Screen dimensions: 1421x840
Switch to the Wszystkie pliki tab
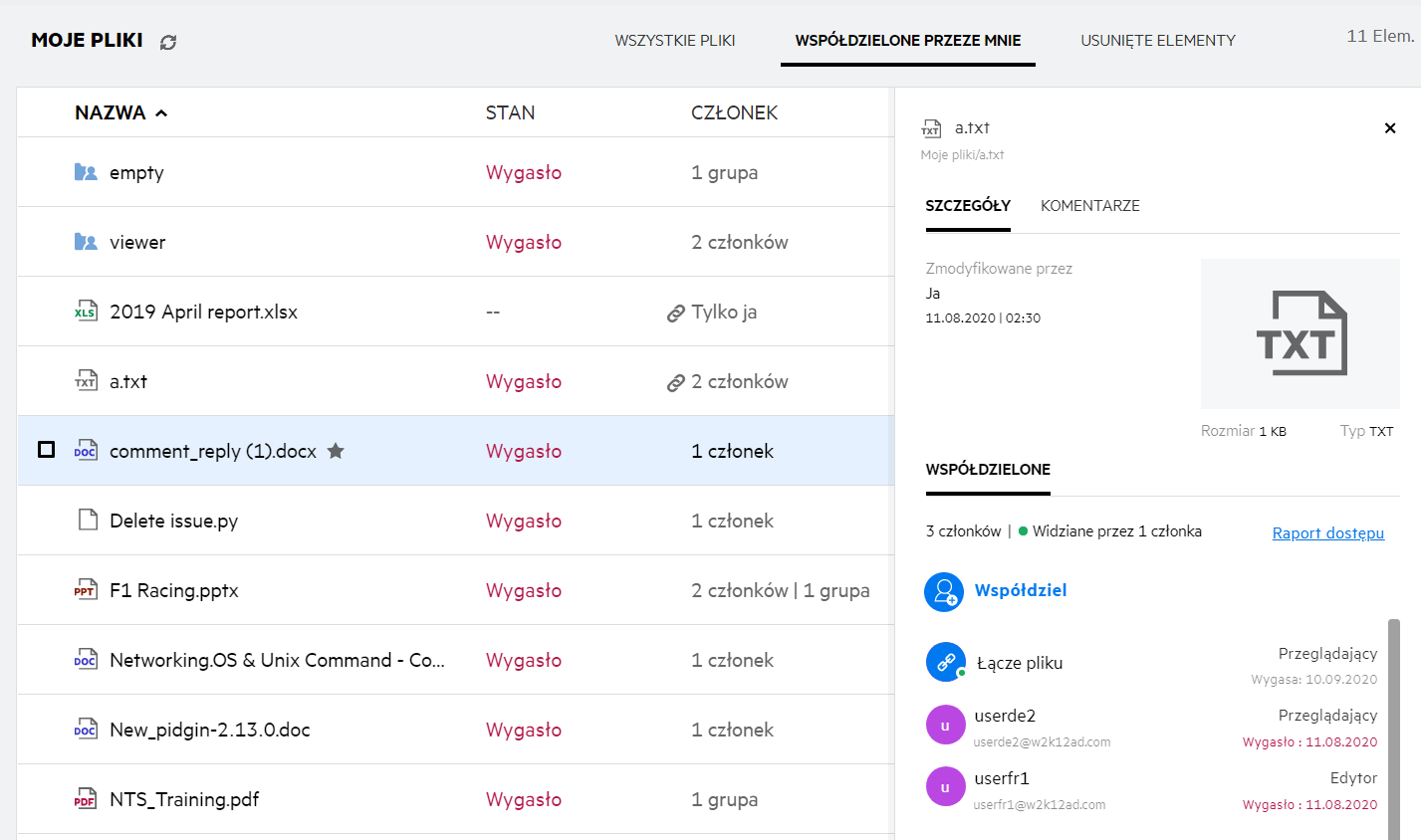click(x=674, y=41)
